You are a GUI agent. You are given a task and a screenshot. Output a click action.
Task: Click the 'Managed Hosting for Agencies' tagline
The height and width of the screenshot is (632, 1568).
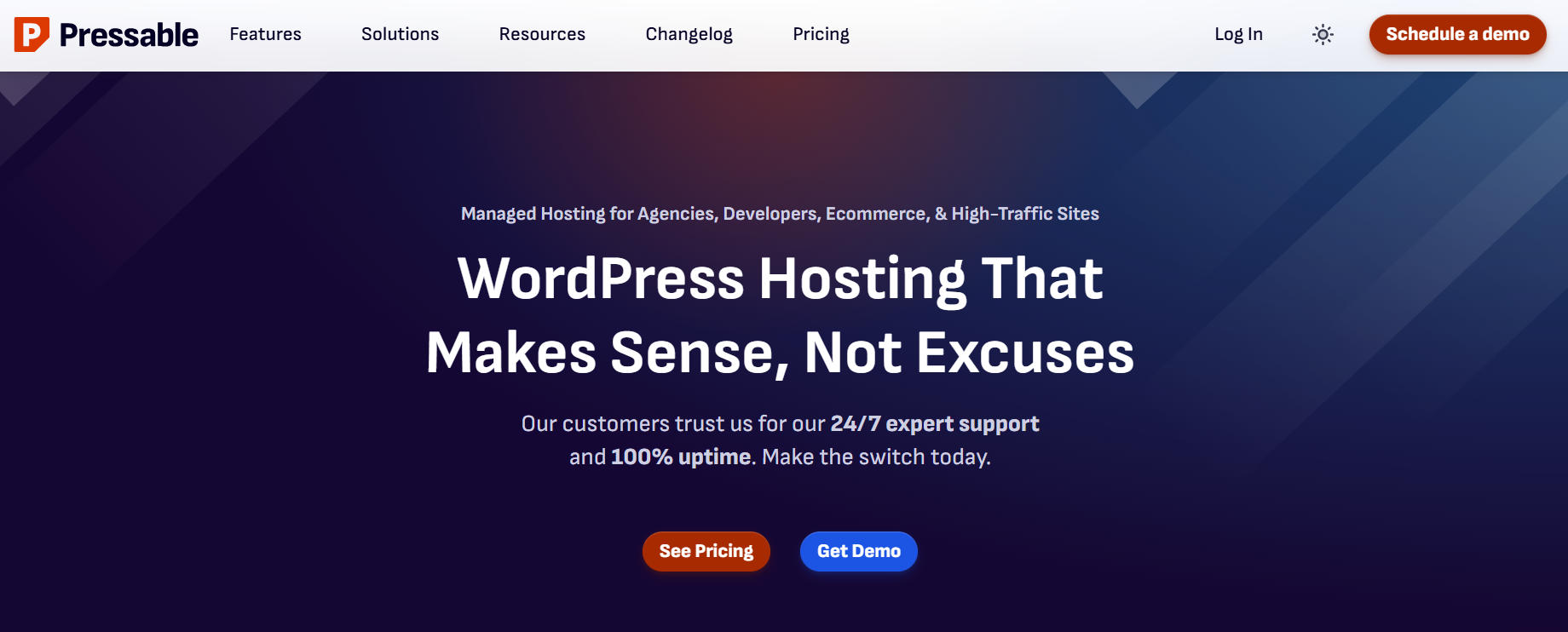pos(780,214)
